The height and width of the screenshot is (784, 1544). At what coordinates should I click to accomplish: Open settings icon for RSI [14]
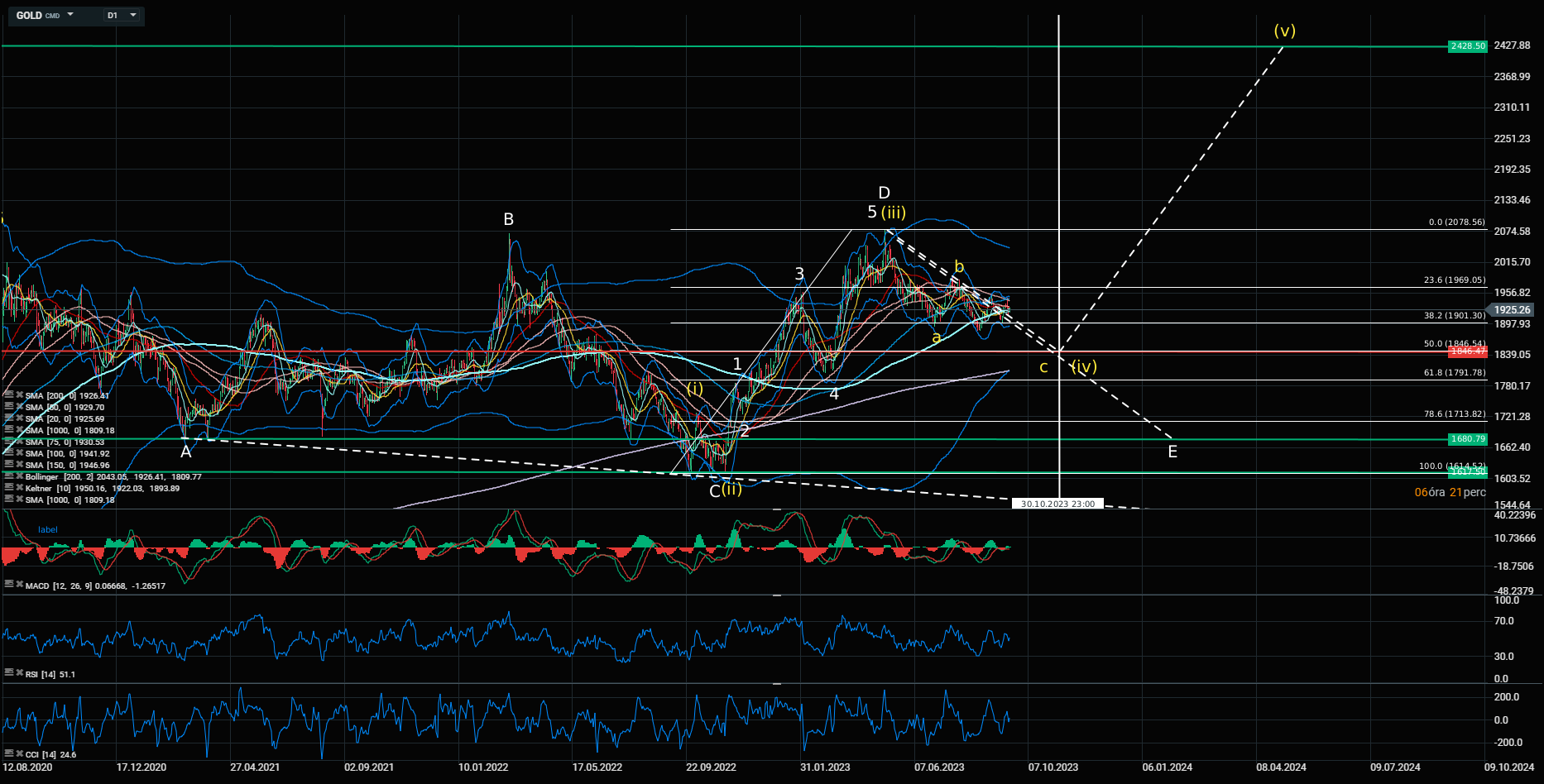tap(8, 674)
